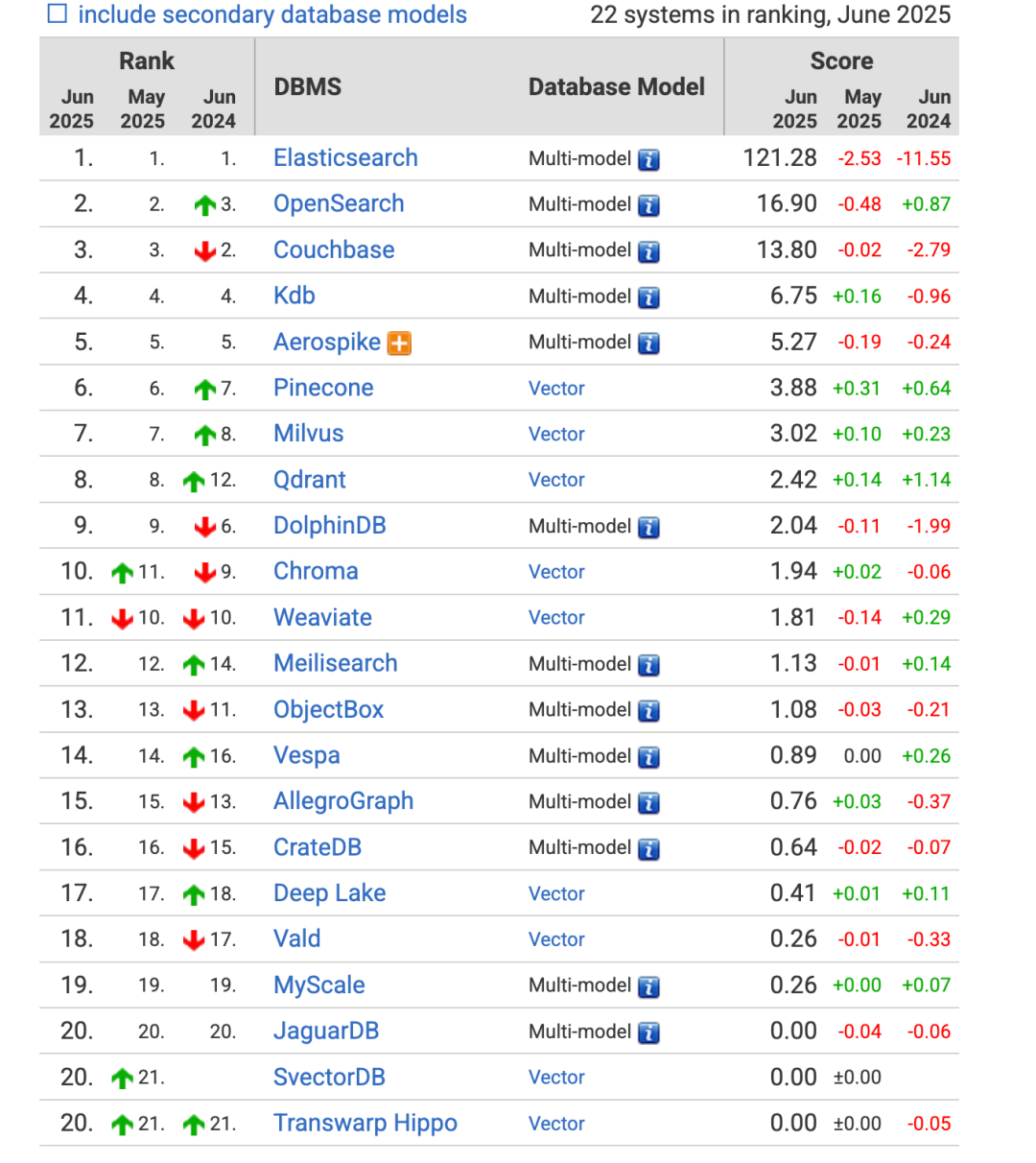
Task: Open the Weaviate DBMS page
Action: coord(322,617)
